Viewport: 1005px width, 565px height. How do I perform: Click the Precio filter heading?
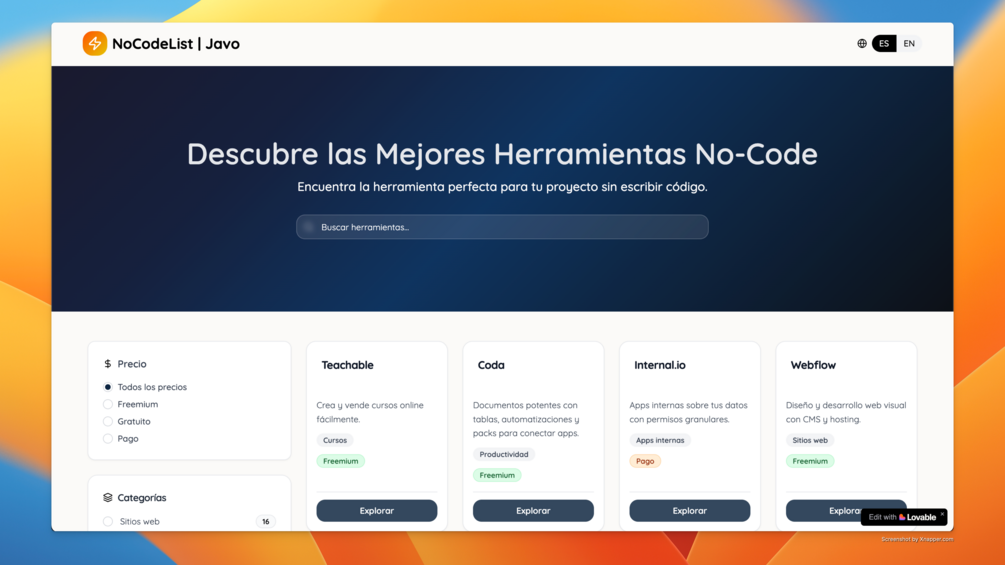tap(132, 364)
